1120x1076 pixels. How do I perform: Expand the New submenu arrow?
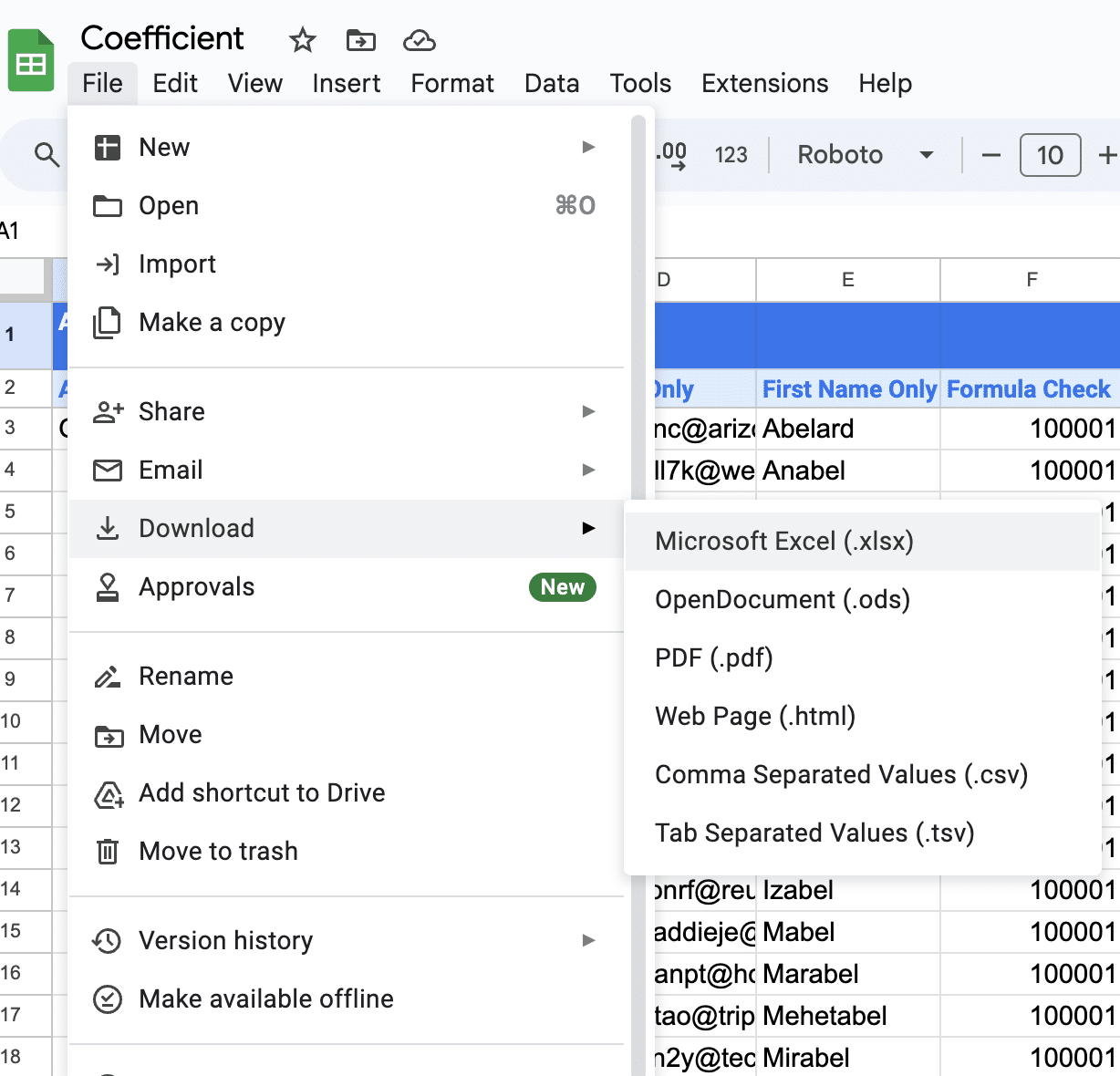pyautogui.click(x=588, y=147)
